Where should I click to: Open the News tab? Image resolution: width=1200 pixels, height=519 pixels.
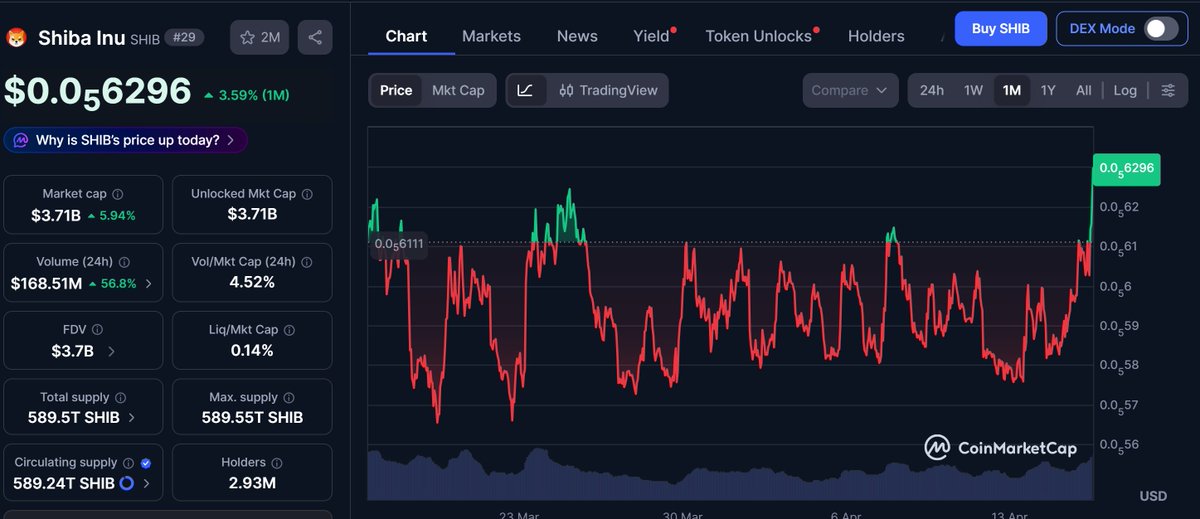[x=577, y=36]
